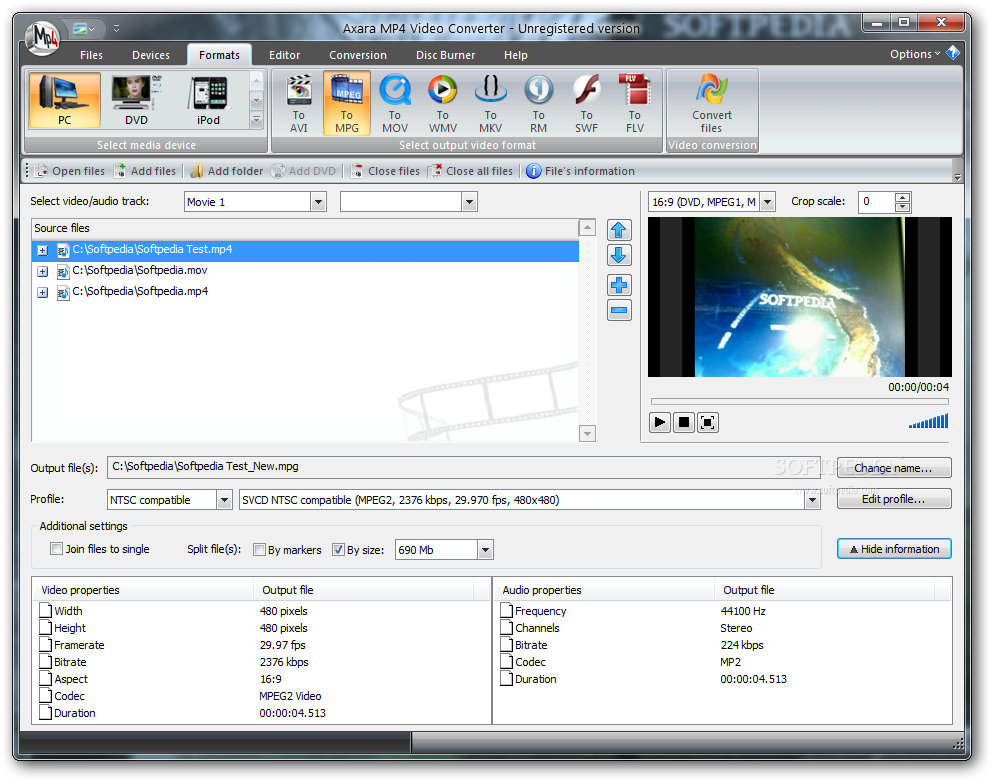Click the Mp4 application logo button
This screenshot has width=992, height=781.
point(42,38)
